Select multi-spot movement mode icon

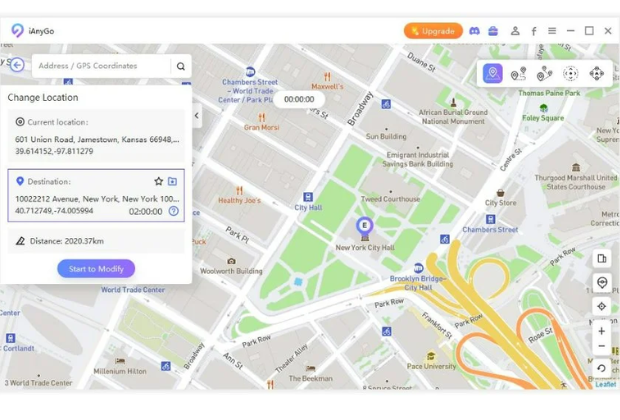pos(544,74)
